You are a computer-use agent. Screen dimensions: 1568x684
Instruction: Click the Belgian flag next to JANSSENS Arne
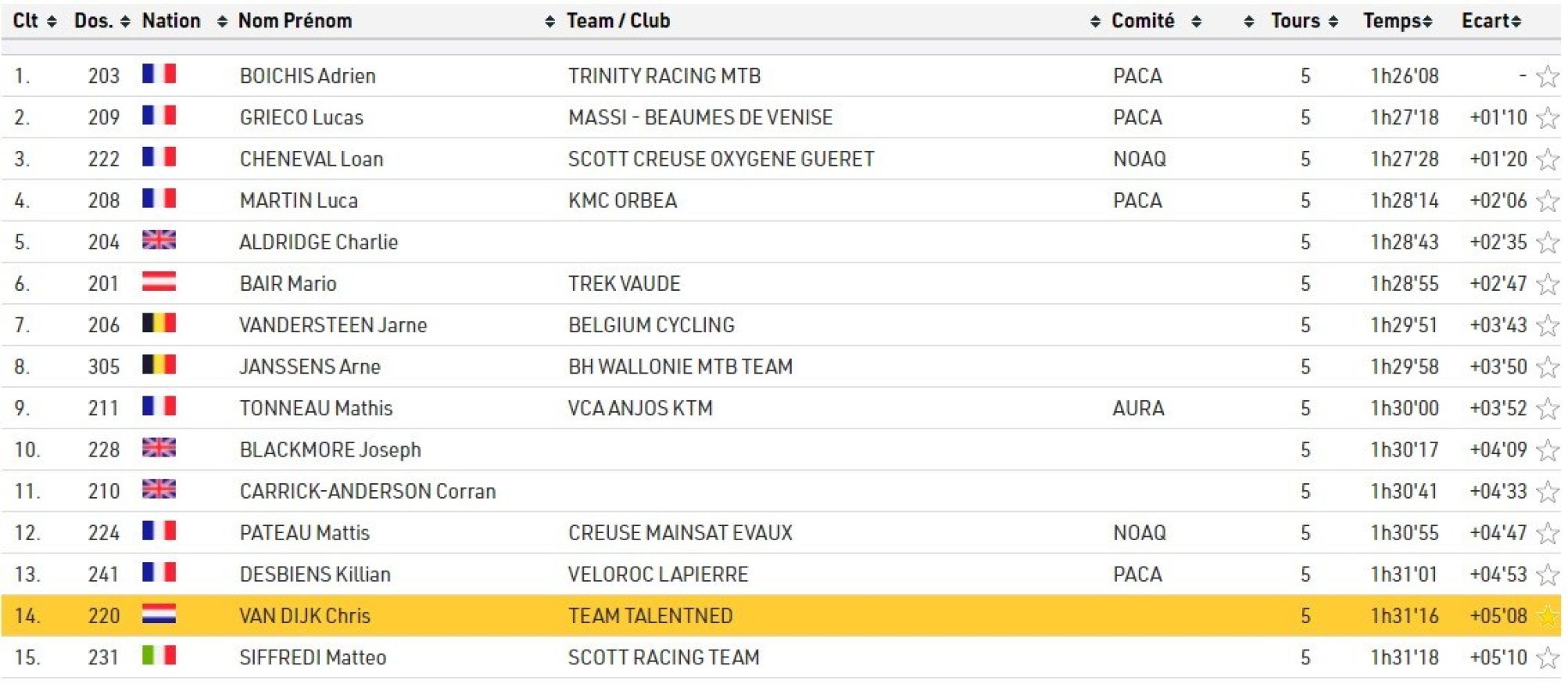[x=159, y=365]
